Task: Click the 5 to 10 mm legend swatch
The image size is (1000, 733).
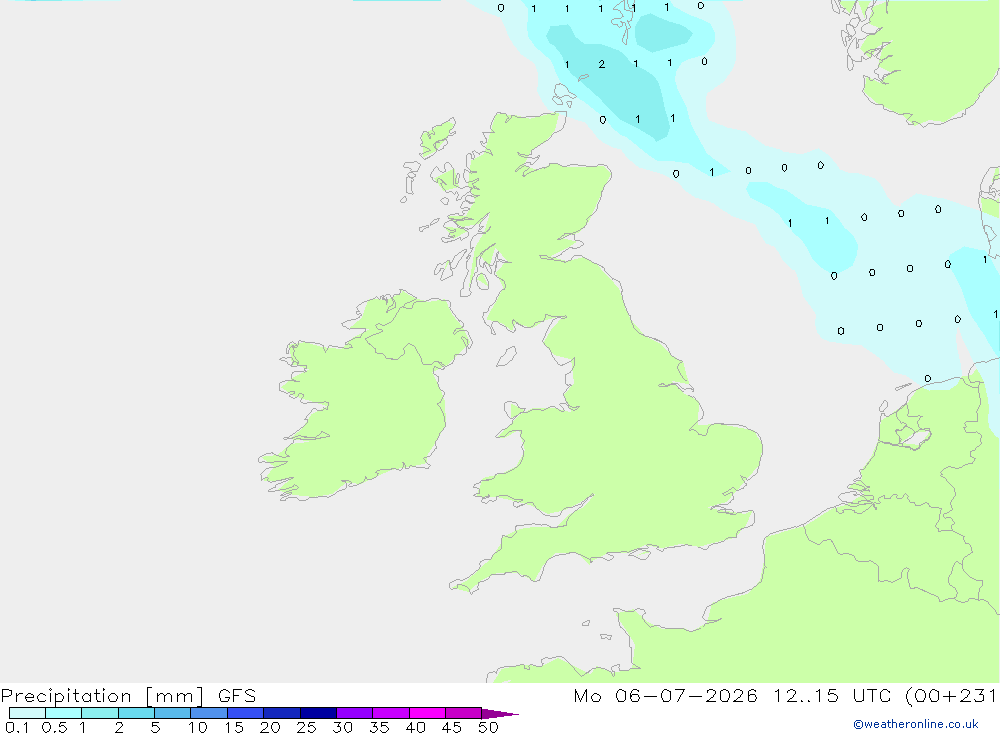Action: [x=173, y=713]
